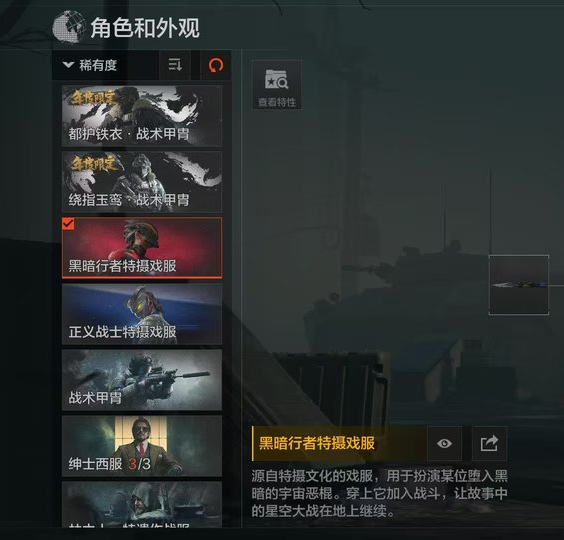Screen dimensions: 564x540
Task: Select 都护铁衣·战术甲胄 skin
Action: 142,115
